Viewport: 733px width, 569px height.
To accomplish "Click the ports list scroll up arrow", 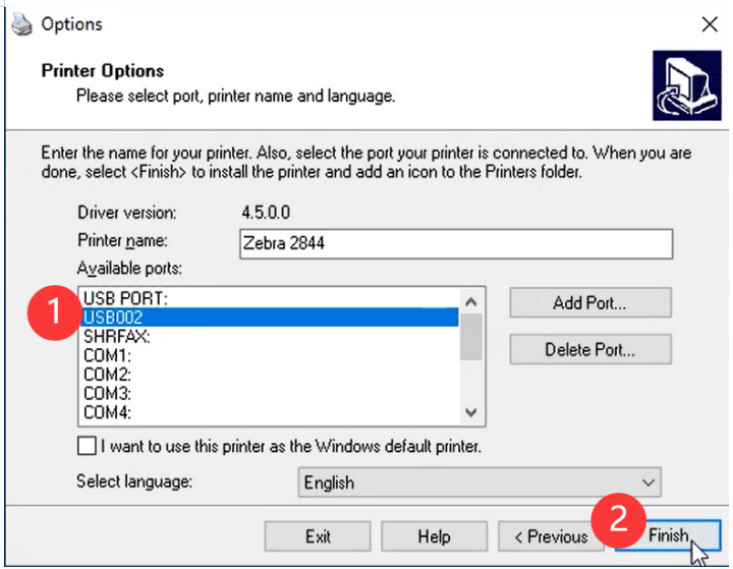I will click(x=471, y=302).
